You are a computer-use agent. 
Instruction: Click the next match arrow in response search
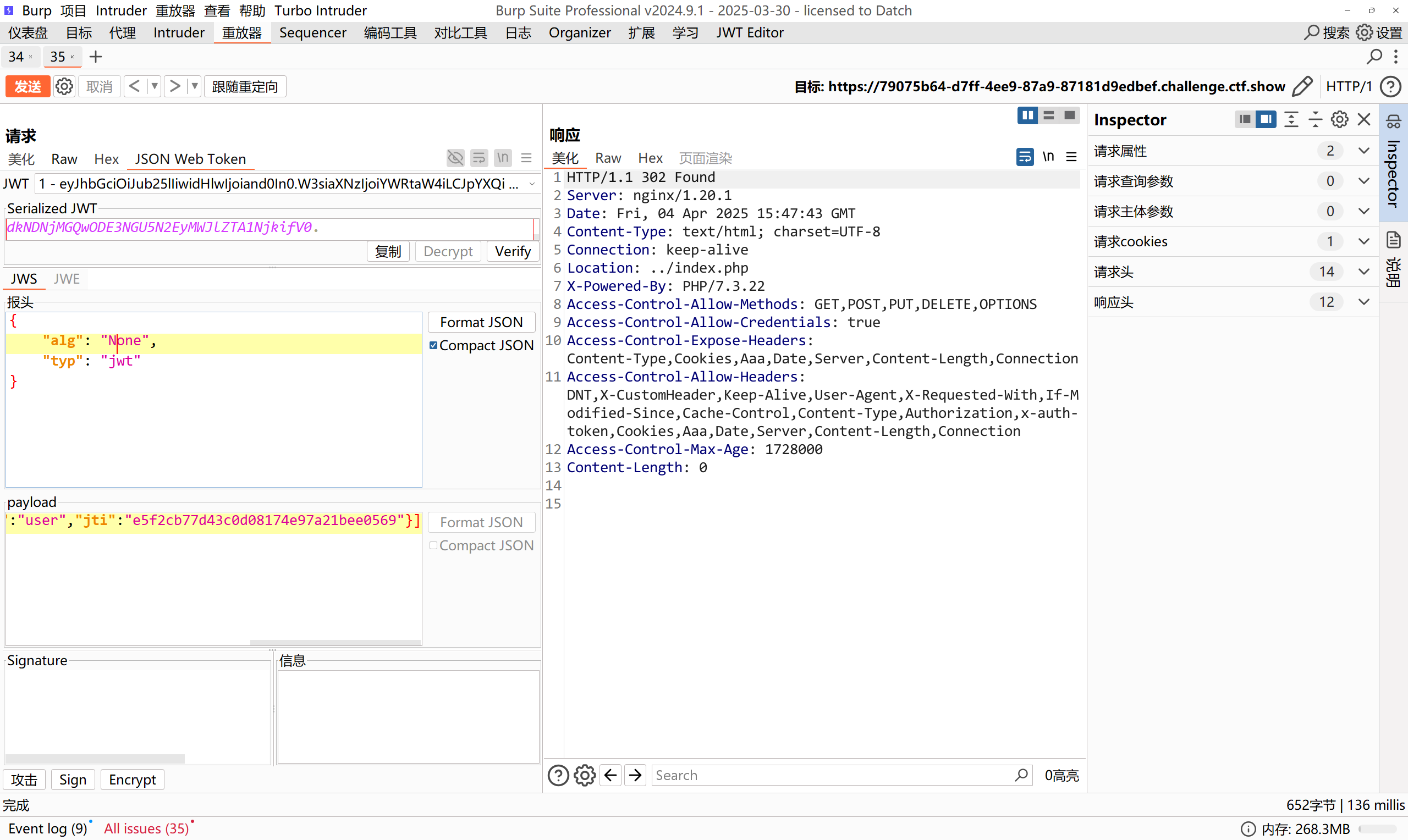[635, 775]
